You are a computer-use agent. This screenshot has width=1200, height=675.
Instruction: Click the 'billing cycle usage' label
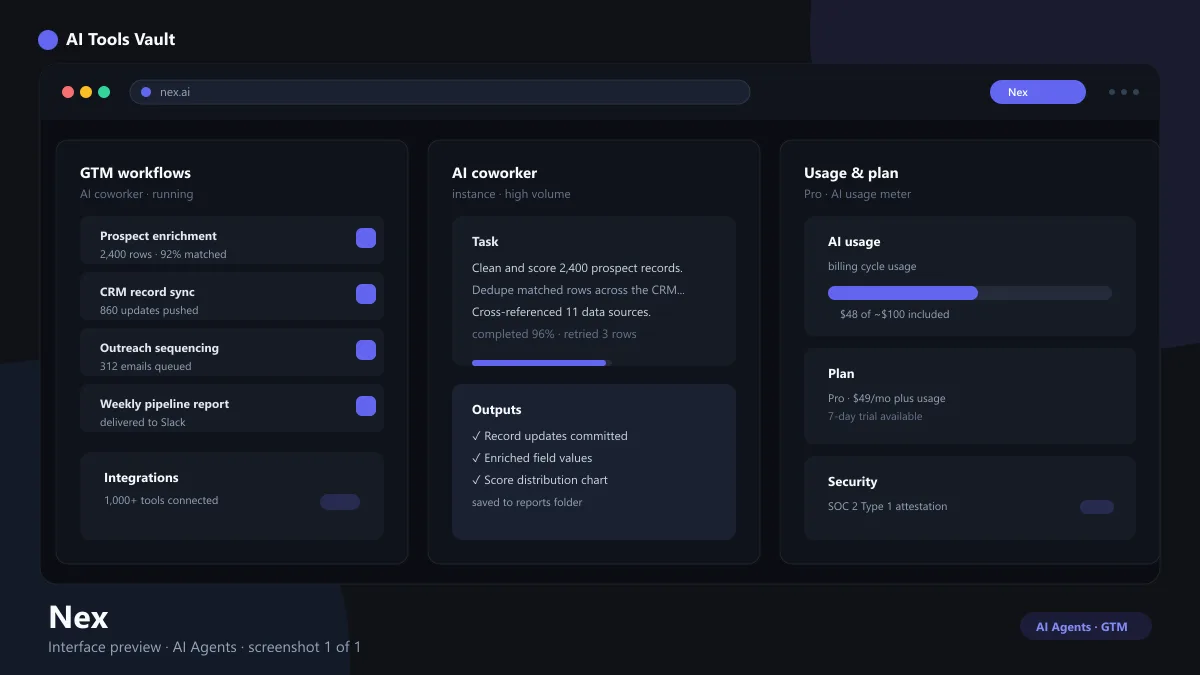872,266
